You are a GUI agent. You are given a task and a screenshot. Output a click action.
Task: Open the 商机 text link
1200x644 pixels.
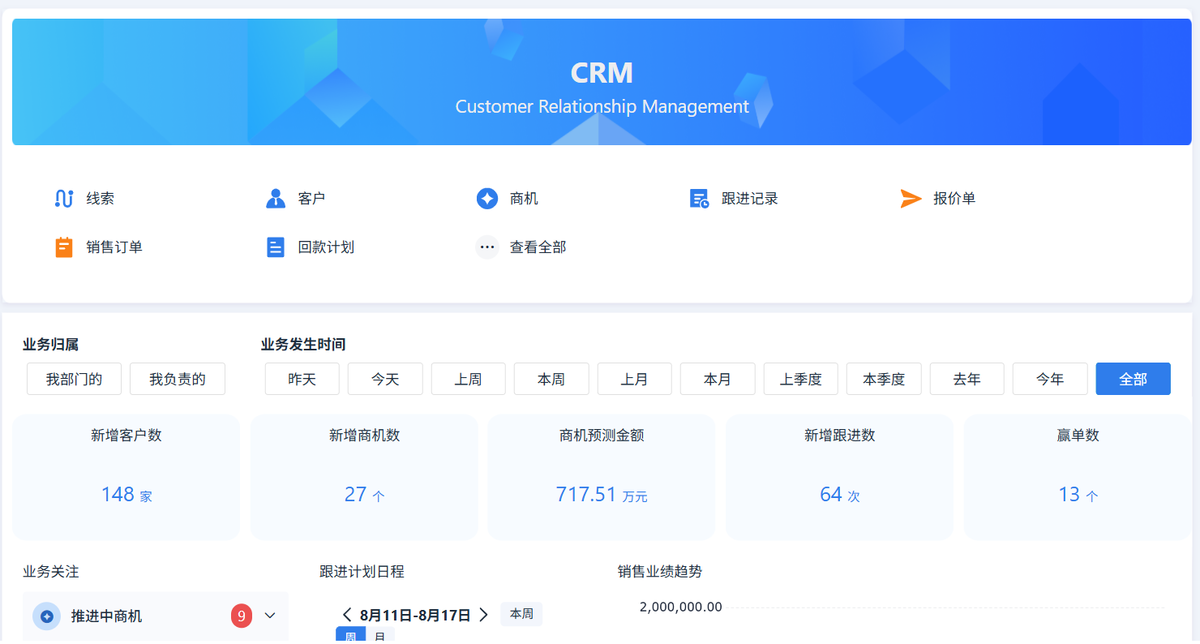[524, 198]
